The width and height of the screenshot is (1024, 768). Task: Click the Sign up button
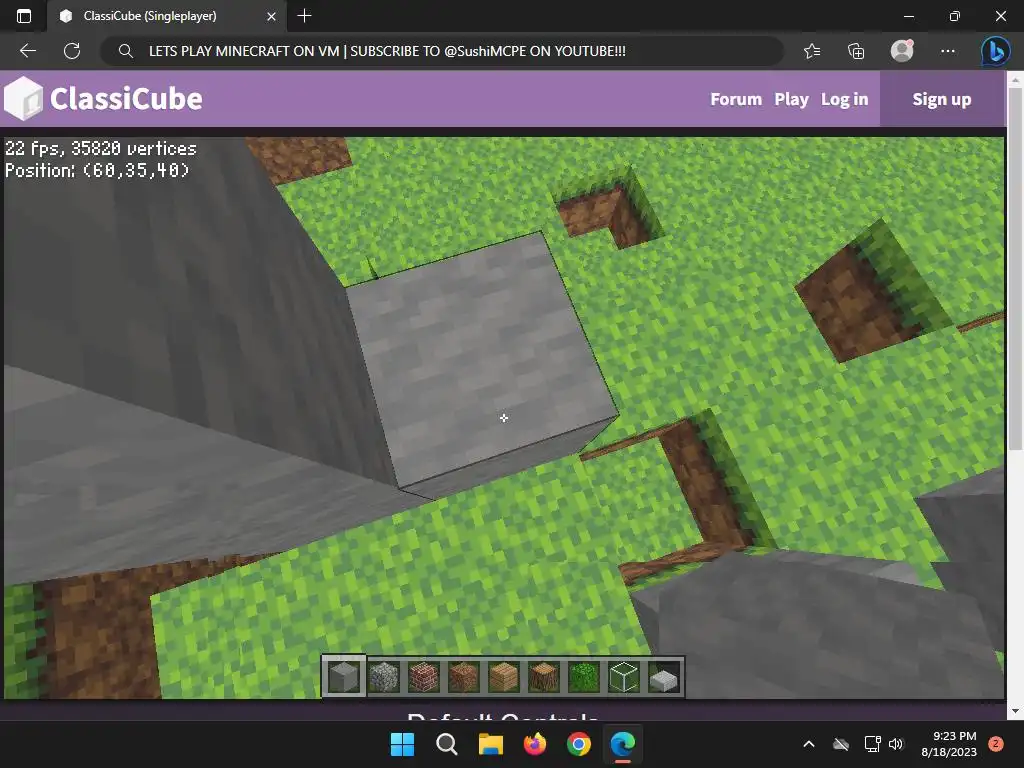[942, 99]
